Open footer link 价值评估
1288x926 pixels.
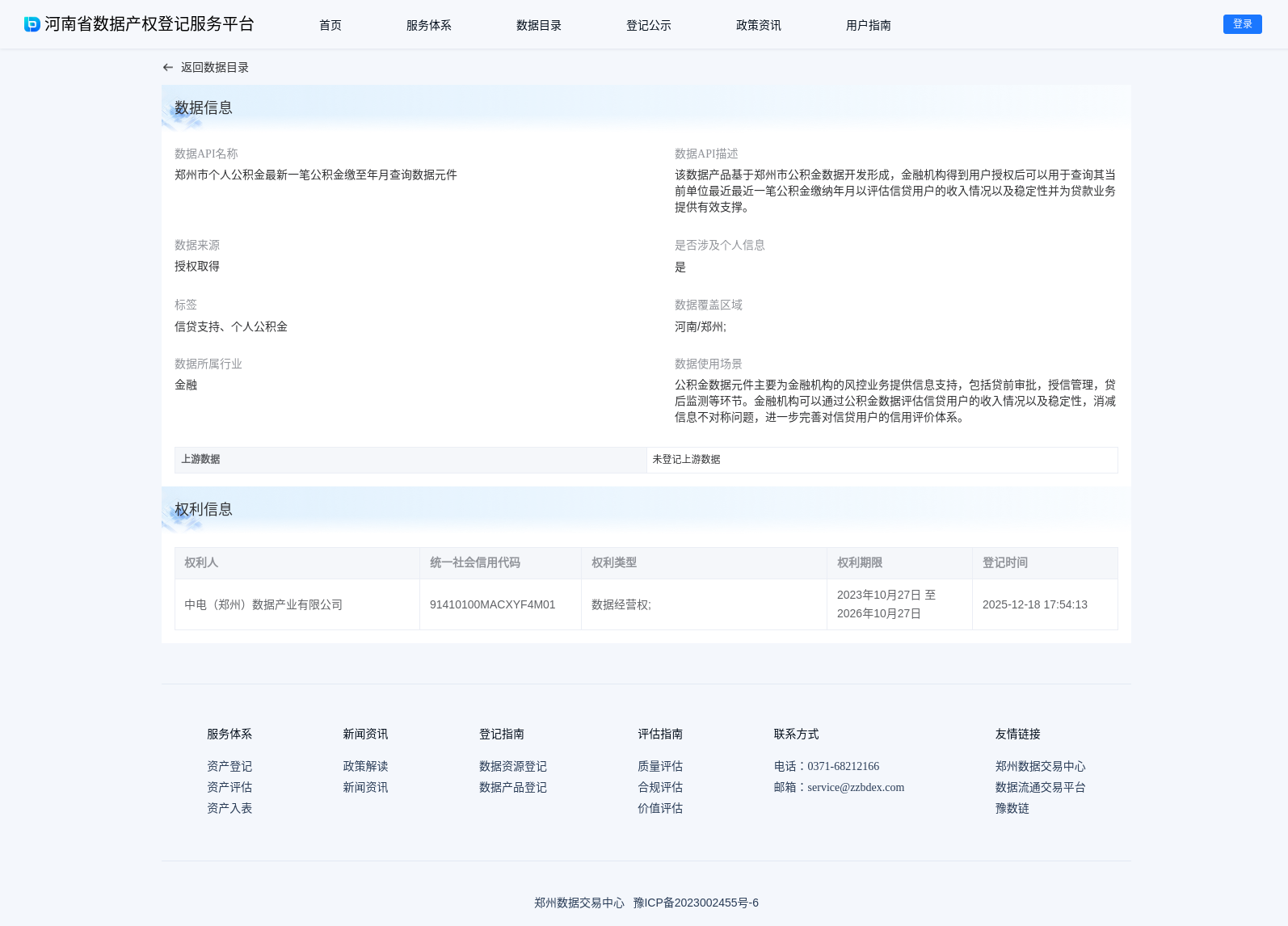660,808
